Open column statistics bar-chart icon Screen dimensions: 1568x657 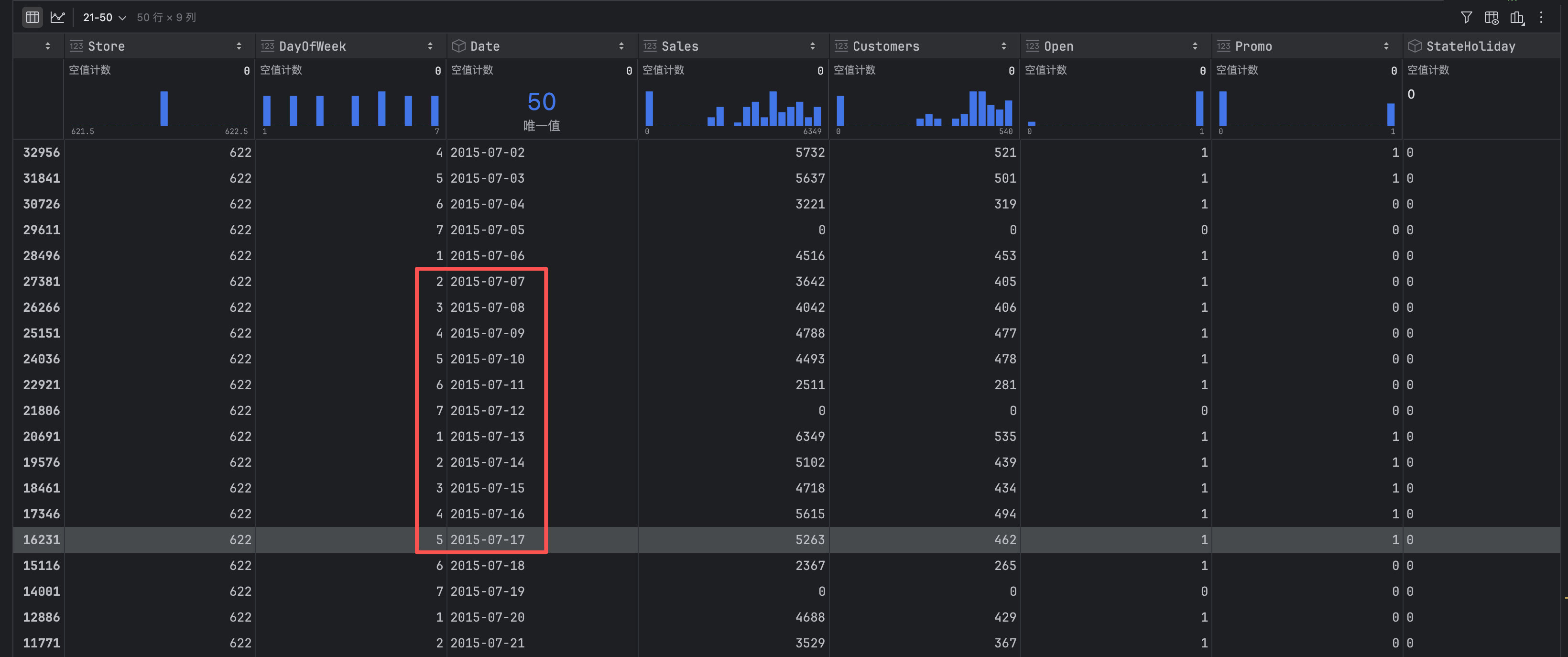pos(1517,17)
